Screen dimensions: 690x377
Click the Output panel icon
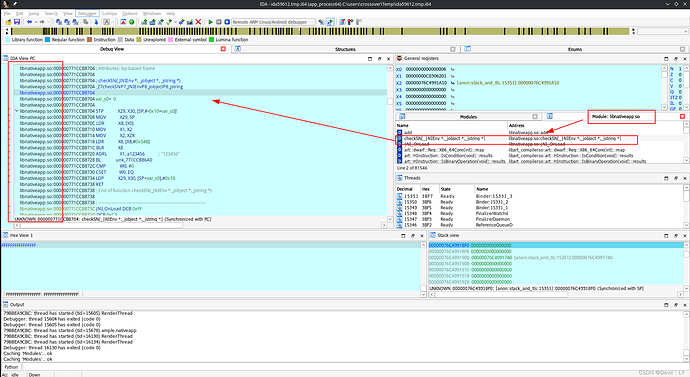(6, 304)
